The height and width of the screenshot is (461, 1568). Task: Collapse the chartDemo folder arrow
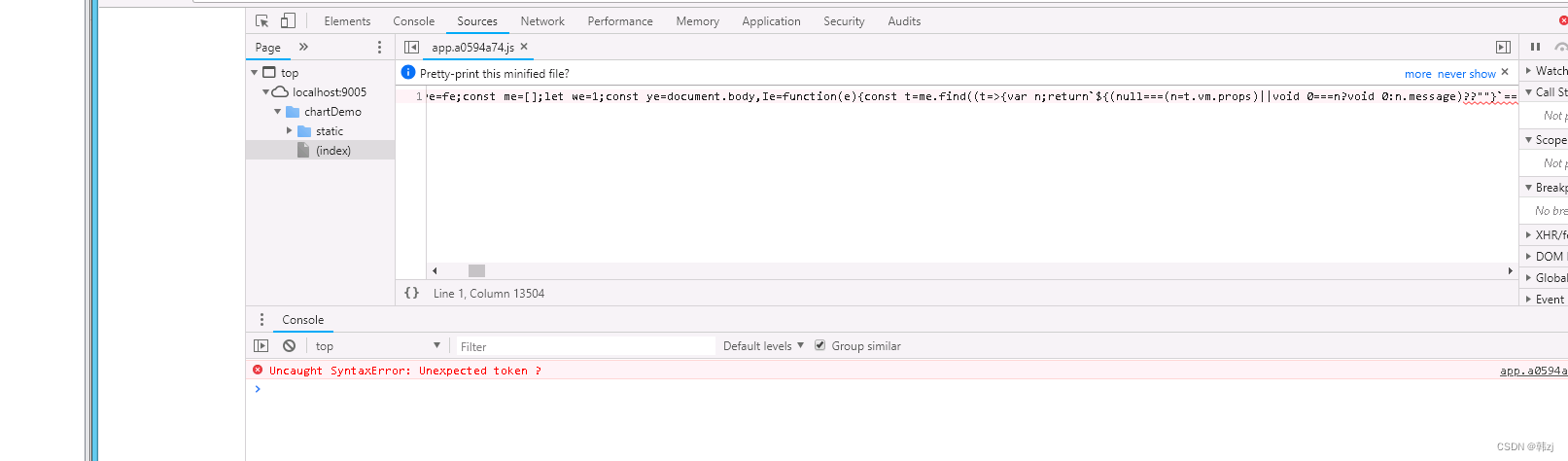click(x=278, y=111)
